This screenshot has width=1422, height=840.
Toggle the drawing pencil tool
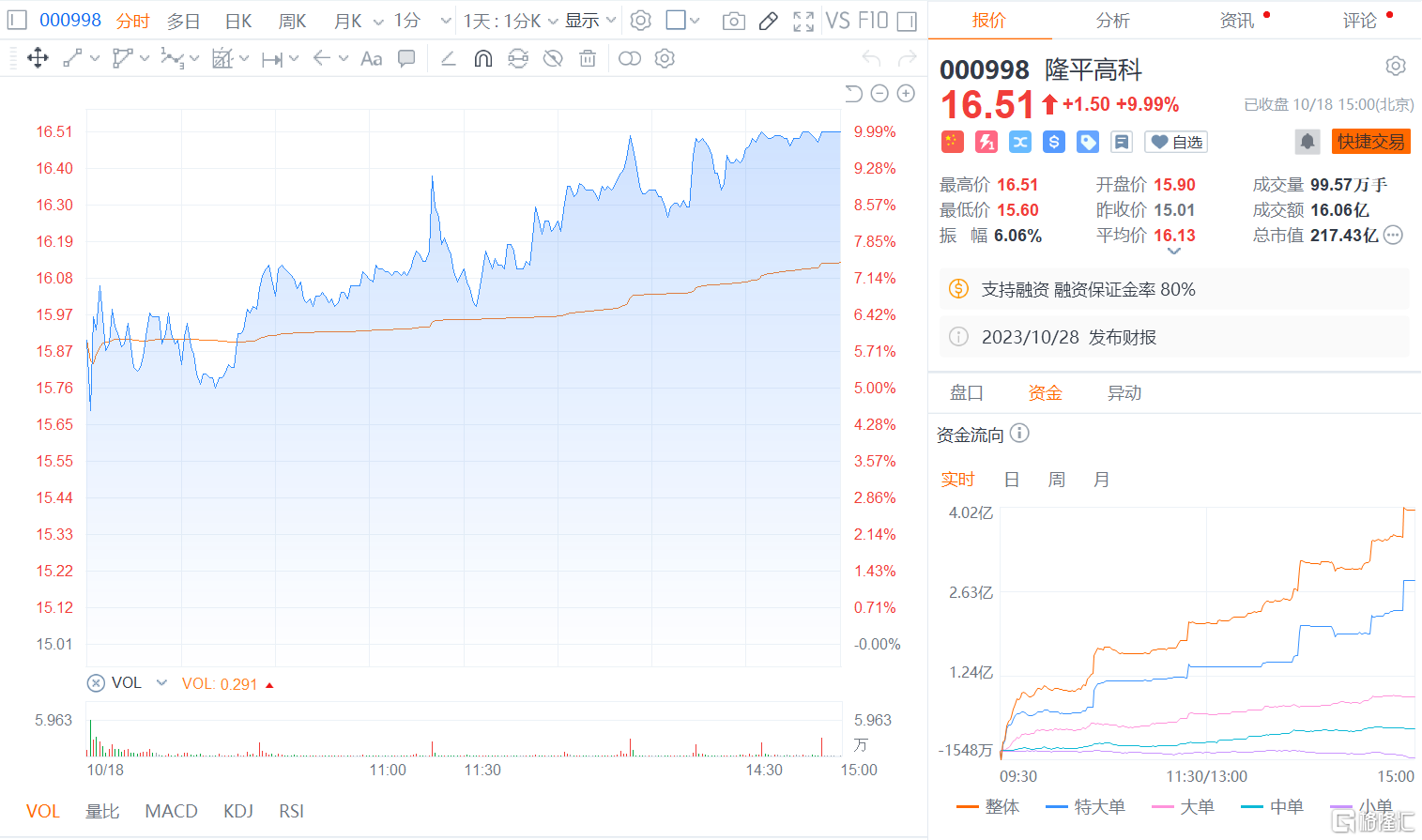click(768, 21)
